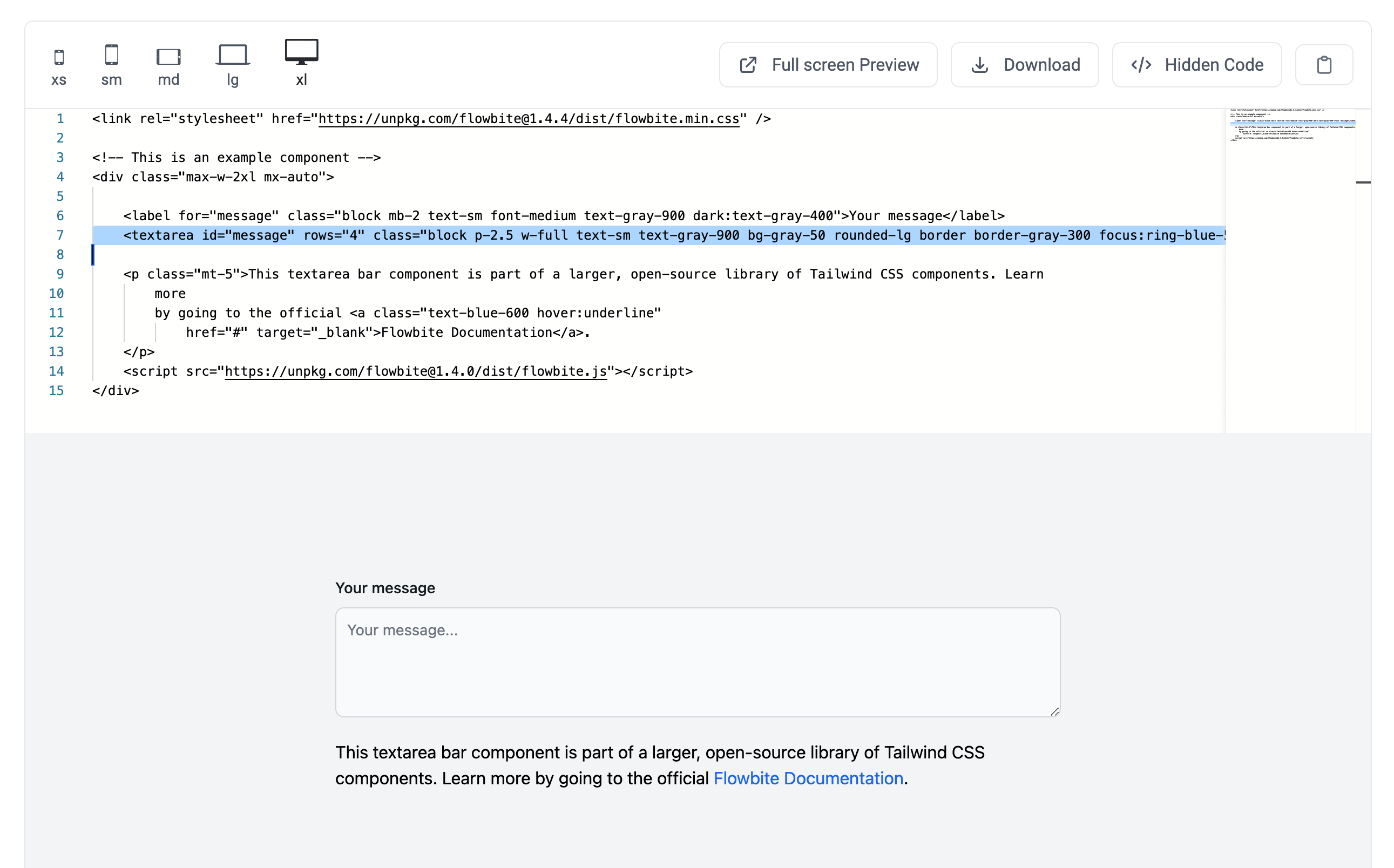Image resolution: width=1394 pixels, height=868 pixels.
Task: Place cursor on the highlighted textarea code line
Action: (574, 235)
